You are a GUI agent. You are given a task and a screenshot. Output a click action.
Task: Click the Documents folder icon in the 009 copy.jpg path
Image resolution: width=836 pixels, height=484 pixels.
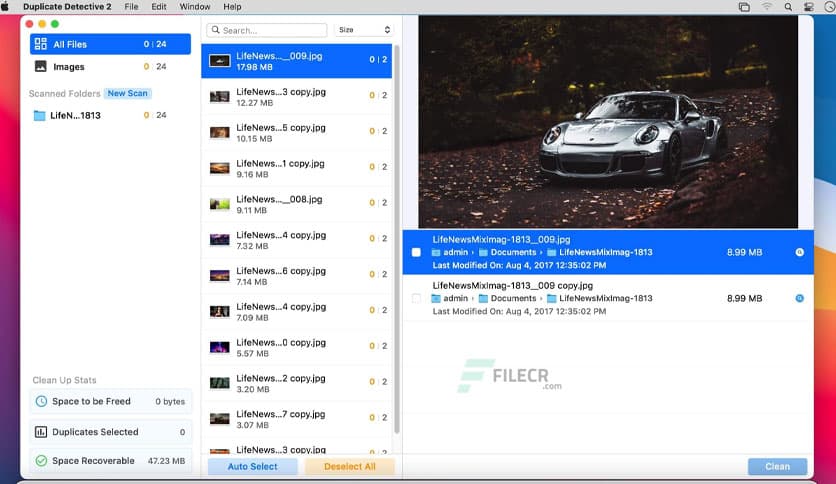pyautogui.click(x=483, y=299)
